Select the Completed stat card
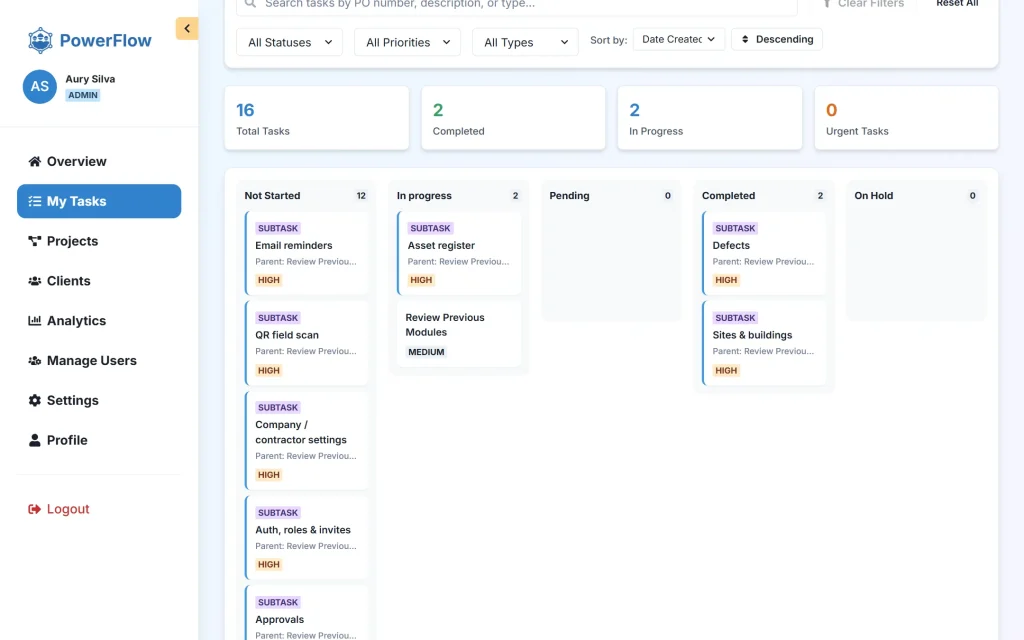1024x640 pixels. point(513,118)
